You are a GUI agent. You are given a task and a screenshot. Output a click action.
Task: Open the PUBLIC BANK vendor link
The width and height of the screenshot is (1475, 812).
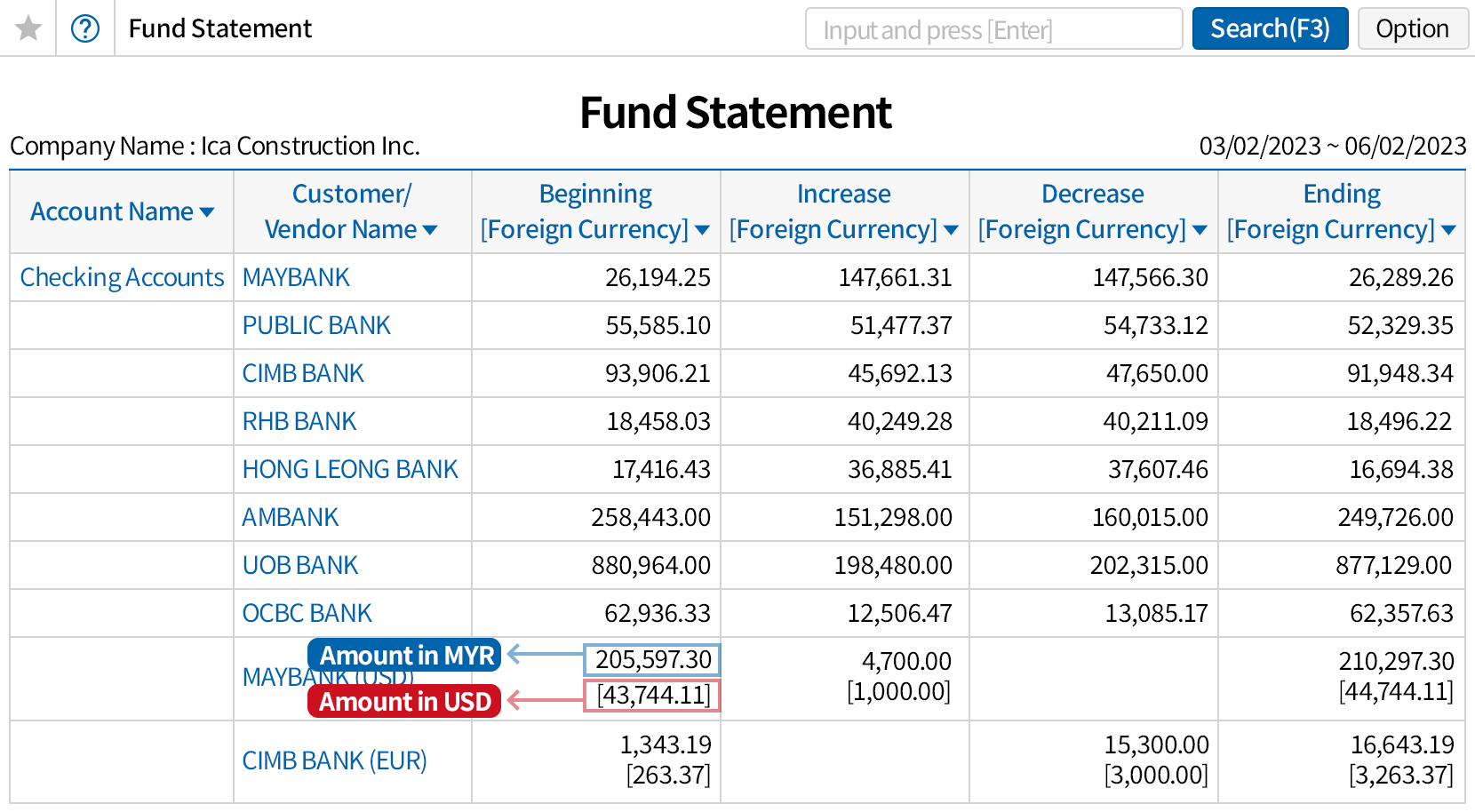(316, 325)
